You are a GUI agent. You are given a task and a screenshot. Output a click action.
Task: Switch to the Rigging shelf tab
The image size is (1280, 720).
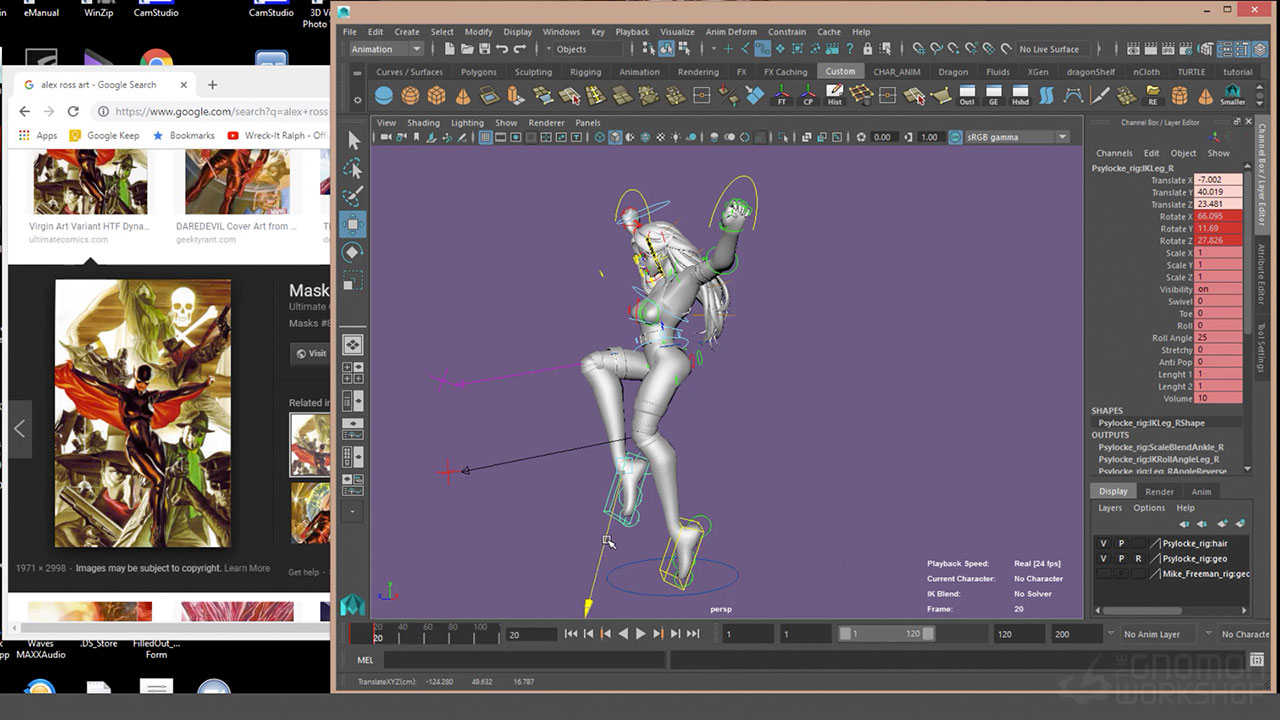(x=585, y=72)
